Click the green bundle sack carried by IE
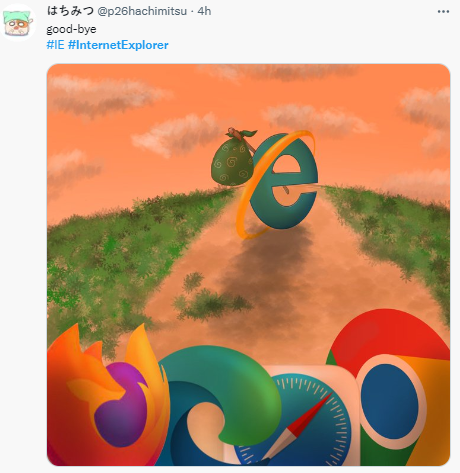The height and width of the screenshot is (473, 460). point(233,158)
